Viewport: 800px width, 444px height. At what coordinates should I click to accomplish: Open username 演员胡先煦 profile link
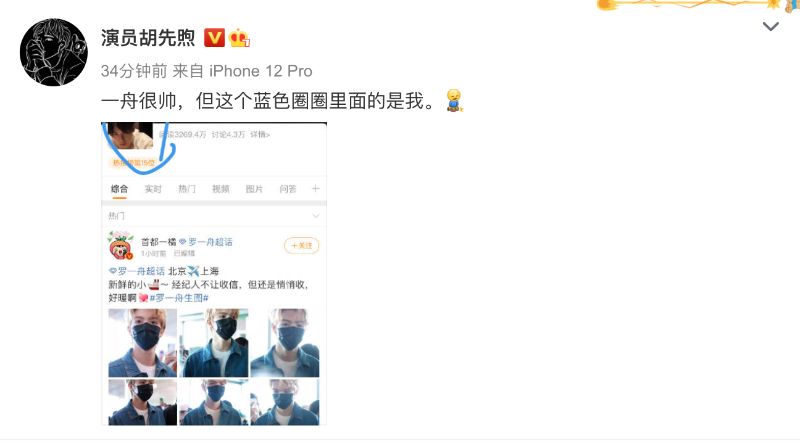(x=148, y=38)
